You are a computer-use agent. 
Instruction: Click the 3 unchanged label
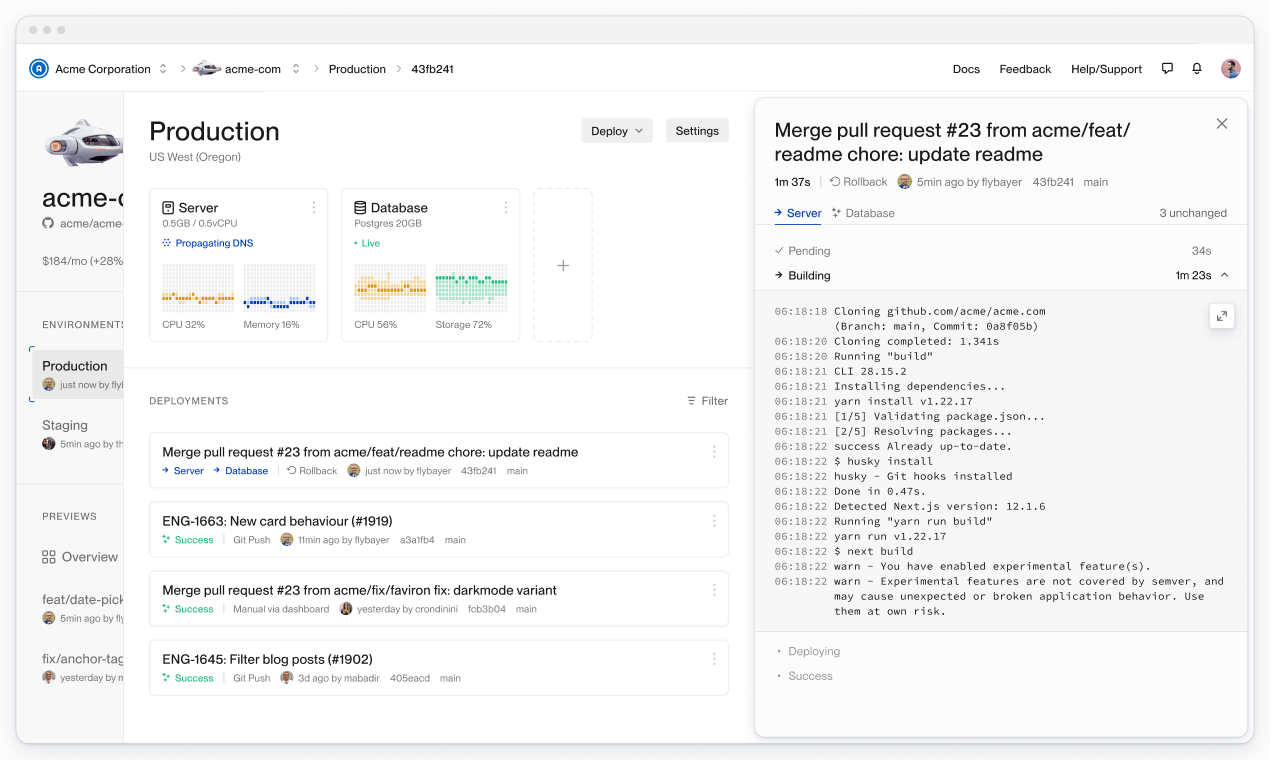coord(1193,213)
